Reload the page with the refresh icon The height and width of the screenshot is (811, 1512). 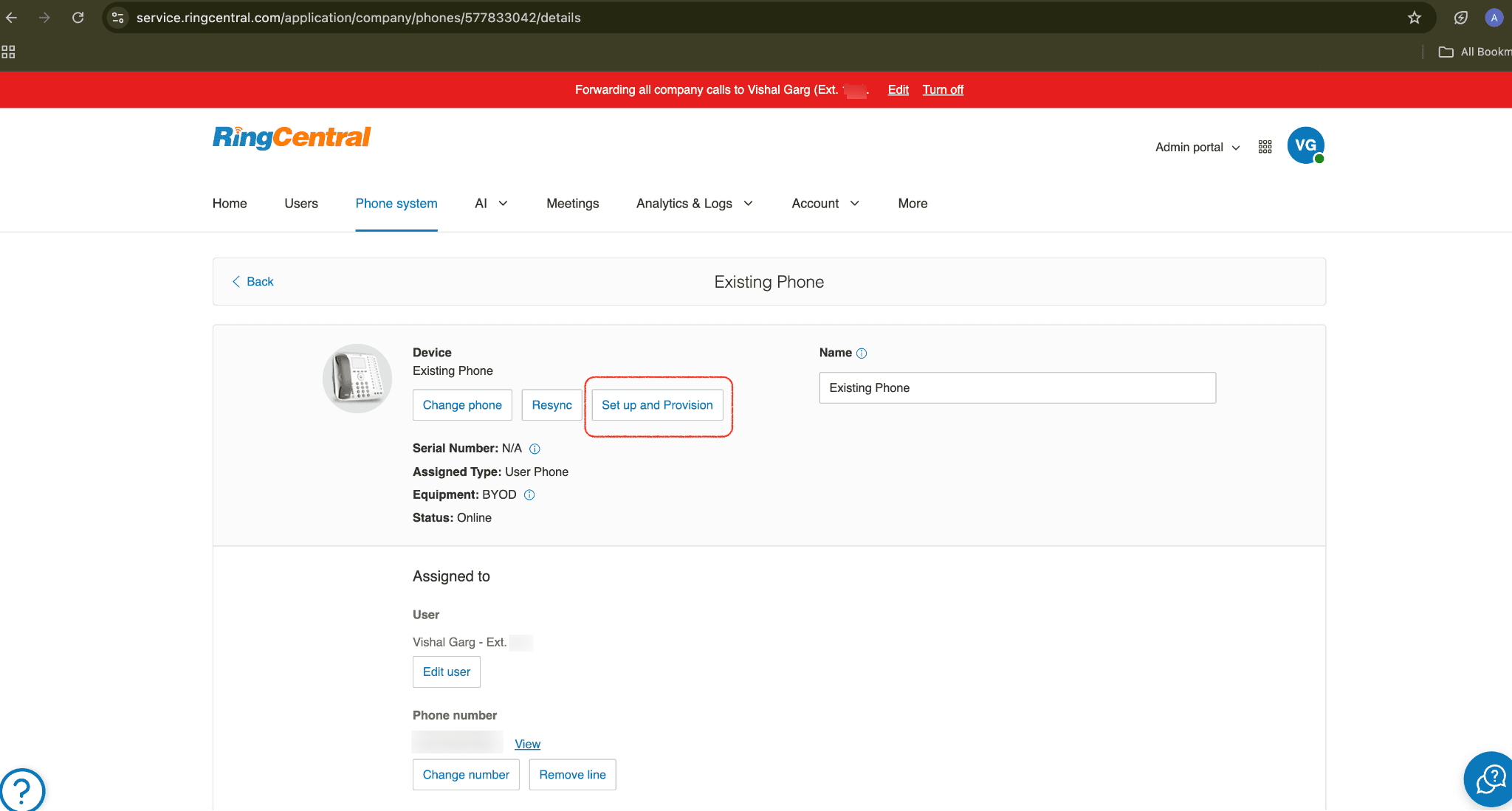(78, 18)
